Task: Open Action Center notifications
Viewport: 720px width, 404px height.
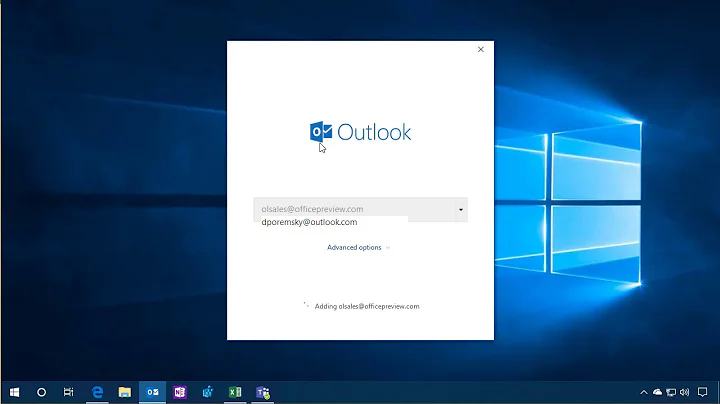Action: (702, 392)
